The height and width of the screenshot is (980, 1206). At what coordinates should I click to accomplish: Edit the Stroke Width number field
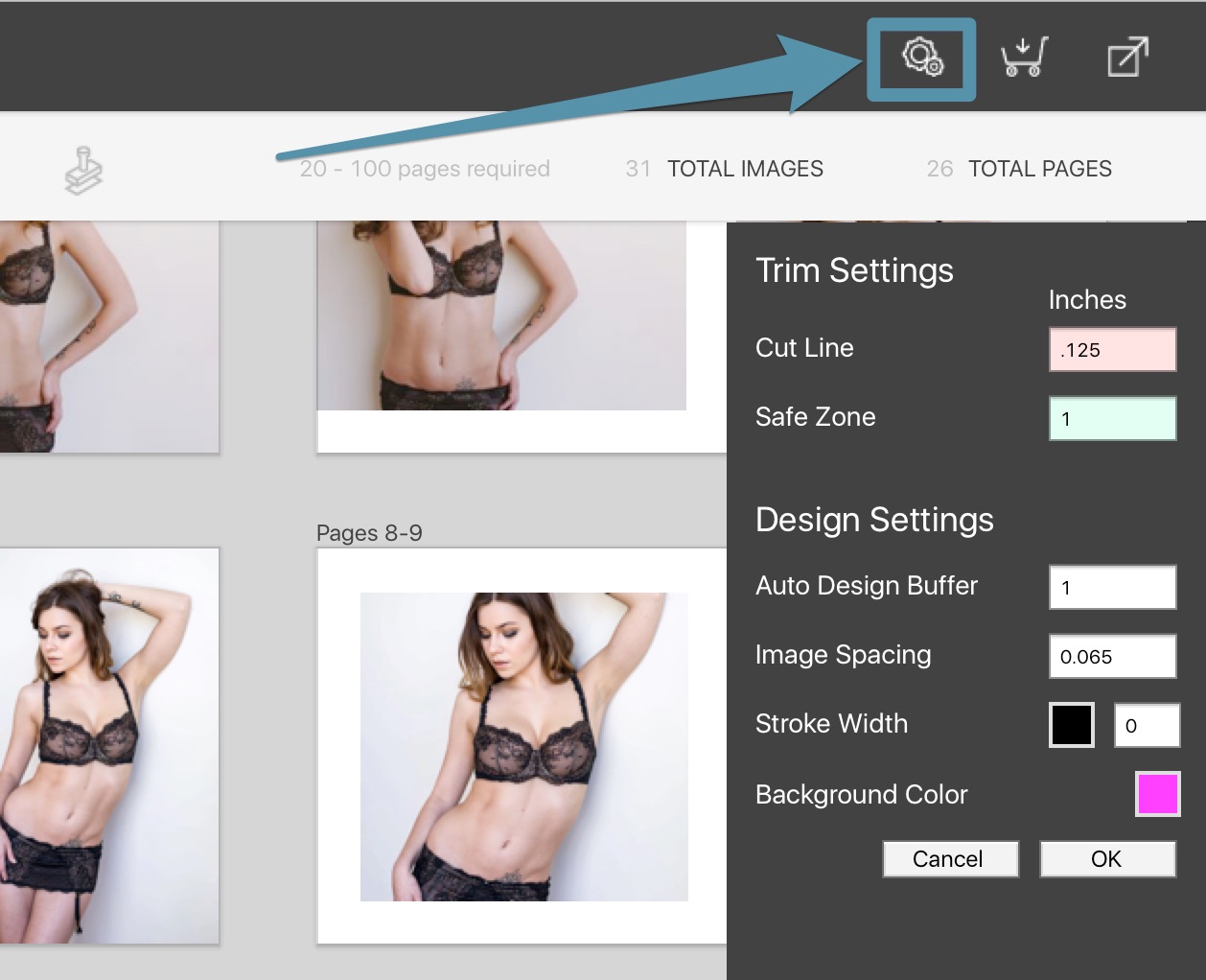click(1147, 725)
